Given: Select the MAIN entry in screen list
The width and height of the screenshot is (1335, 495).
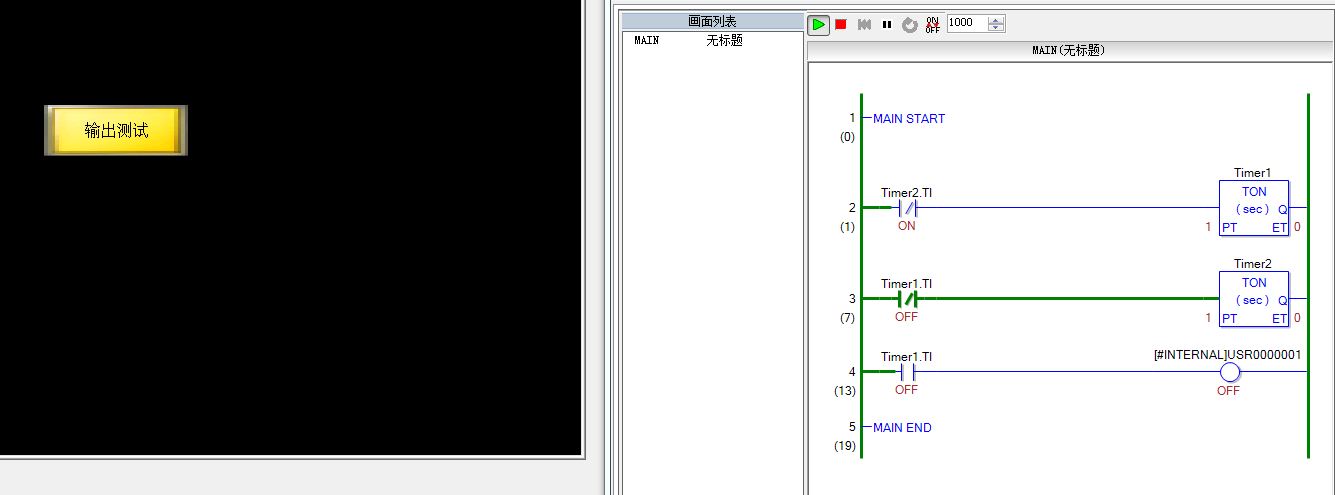Looking at the screenshot, I should pyautogui.click(x=647, y=41).
